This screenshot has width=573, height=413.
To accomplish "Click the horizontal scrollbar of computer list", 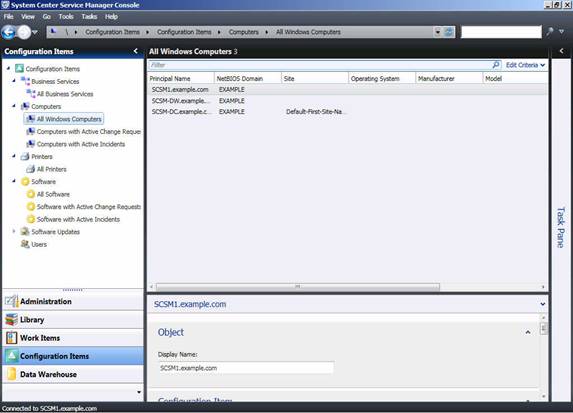I will point(297,287).
